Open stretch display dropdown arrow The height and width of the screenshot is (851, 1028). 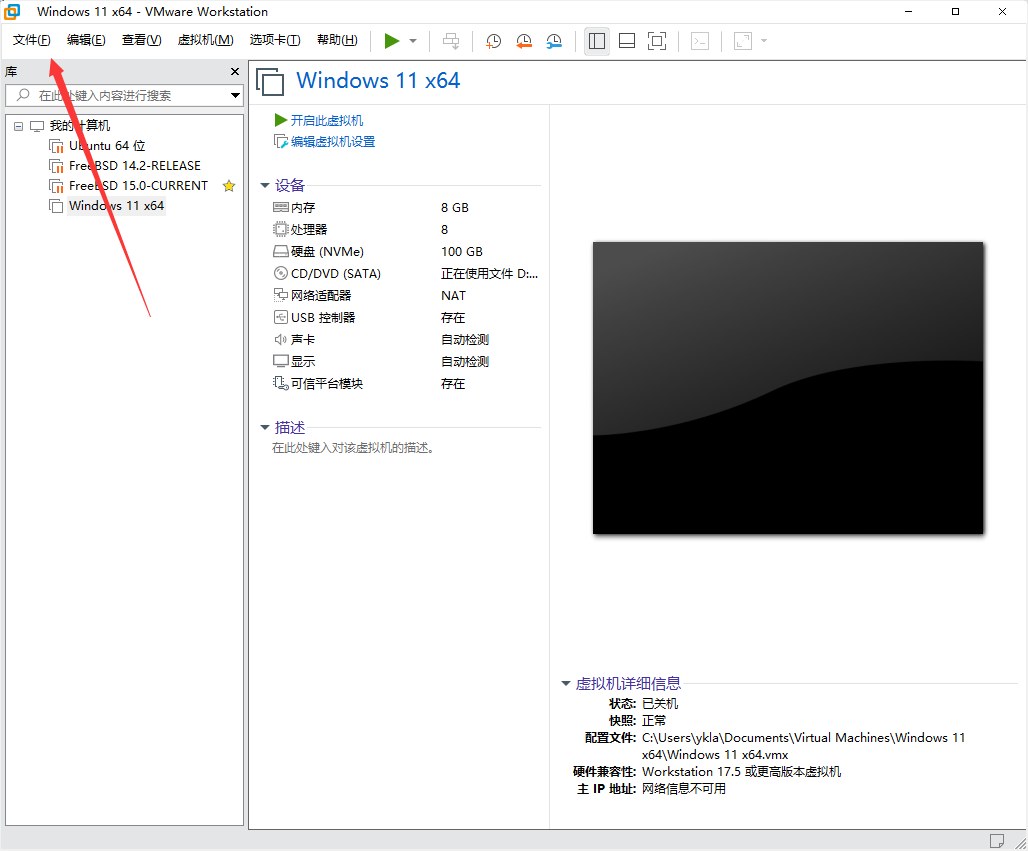(x=764, y=41)
